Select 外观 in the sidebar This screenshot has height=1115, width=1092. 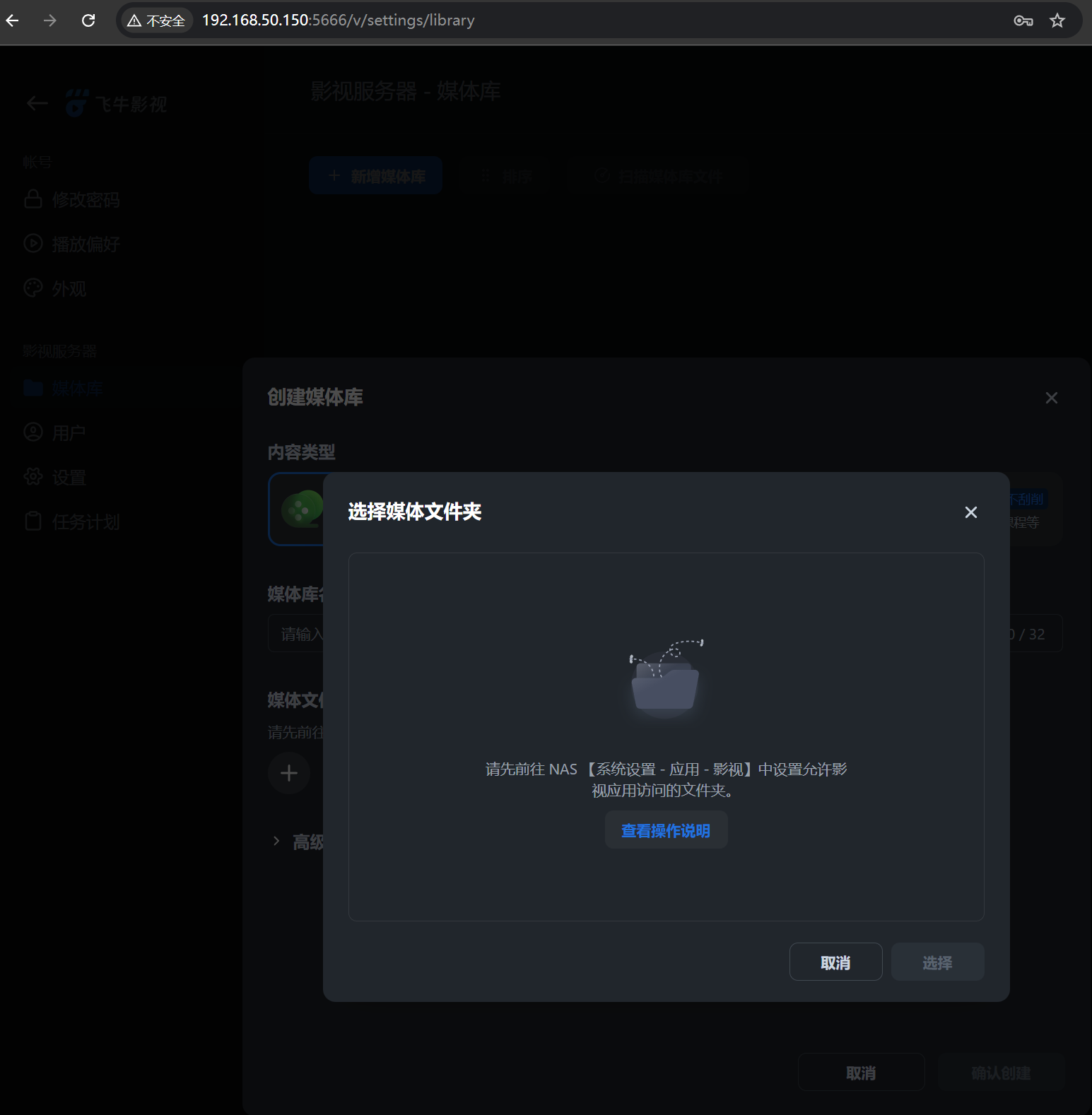55,289
